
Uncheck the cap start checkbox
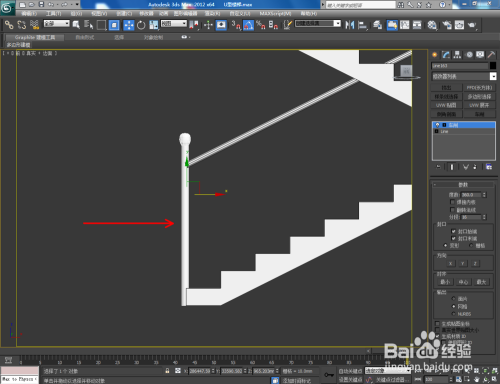point(453,231)
